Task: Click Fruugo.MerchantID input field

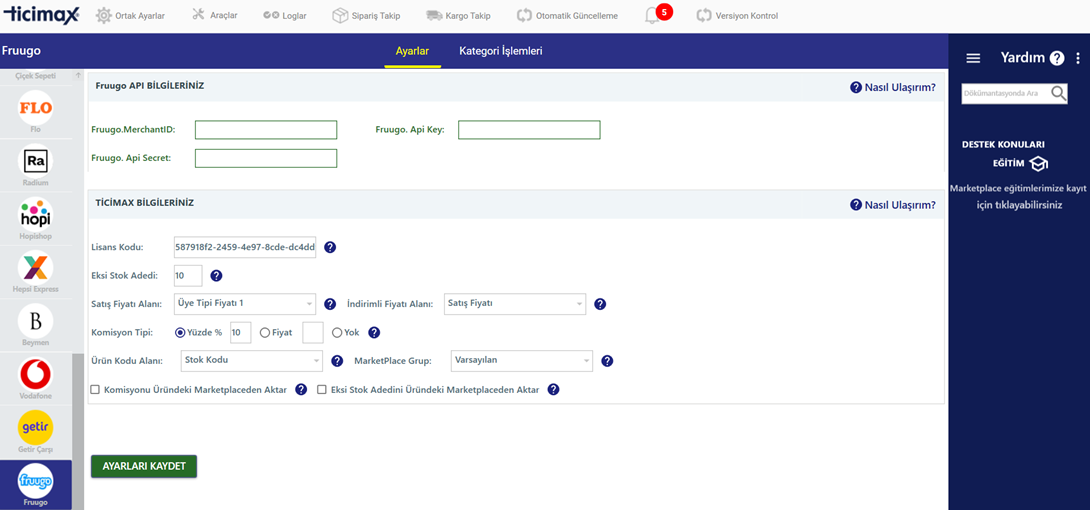Action: (x=266, y=130)
